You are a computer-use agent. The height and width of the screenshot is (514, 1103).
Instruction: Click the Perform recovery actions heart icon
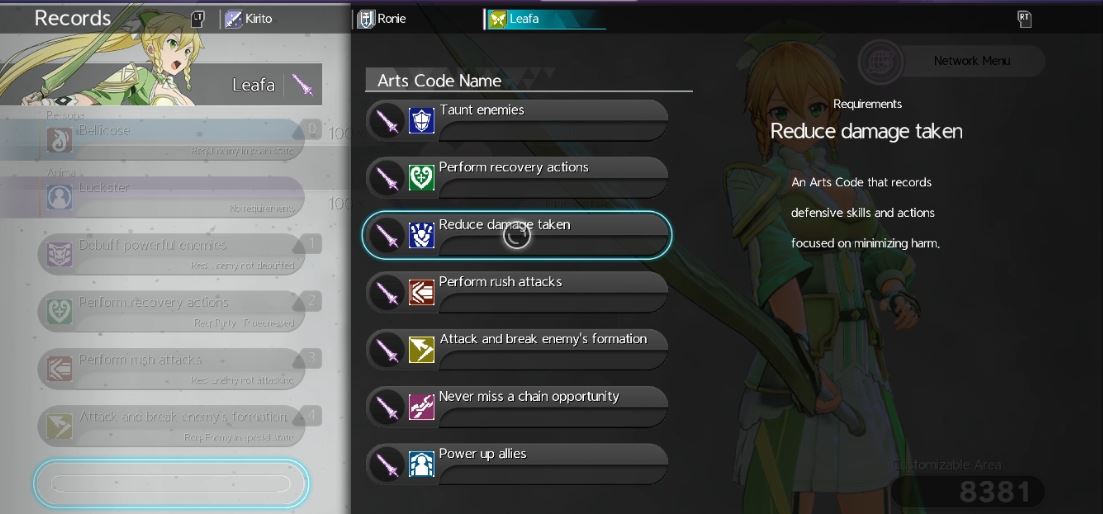tap(421, 178)
